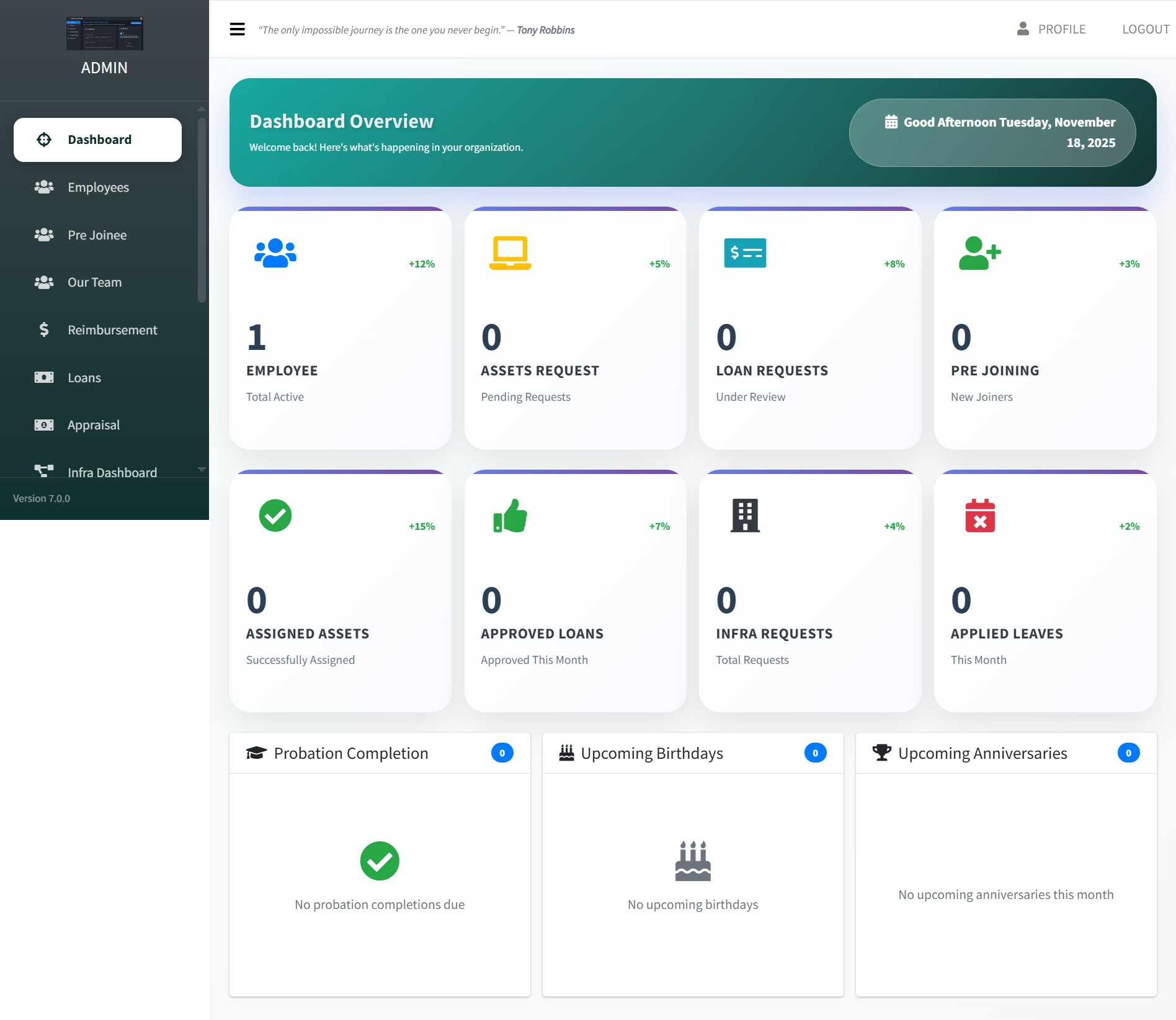Click the Profile user icon at top
1176x1020 pixels.
tap(1021, 29)
